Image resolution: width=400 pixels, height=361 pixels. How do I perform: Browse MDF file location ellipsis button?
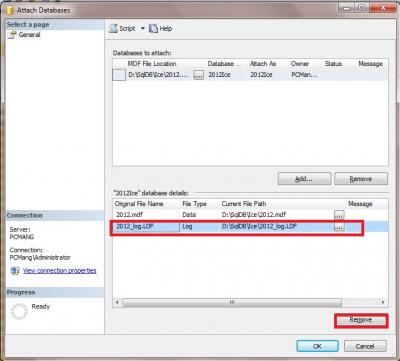[198, 75]
